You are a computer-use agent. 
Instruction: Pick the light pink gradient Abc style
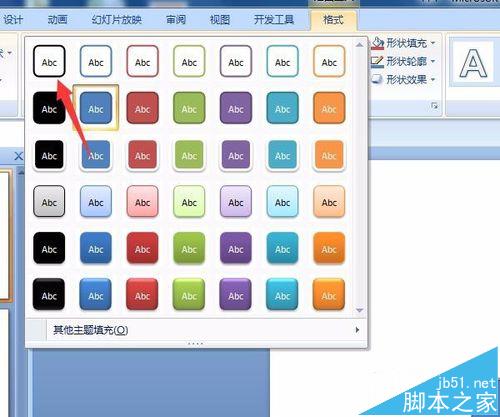142,201
